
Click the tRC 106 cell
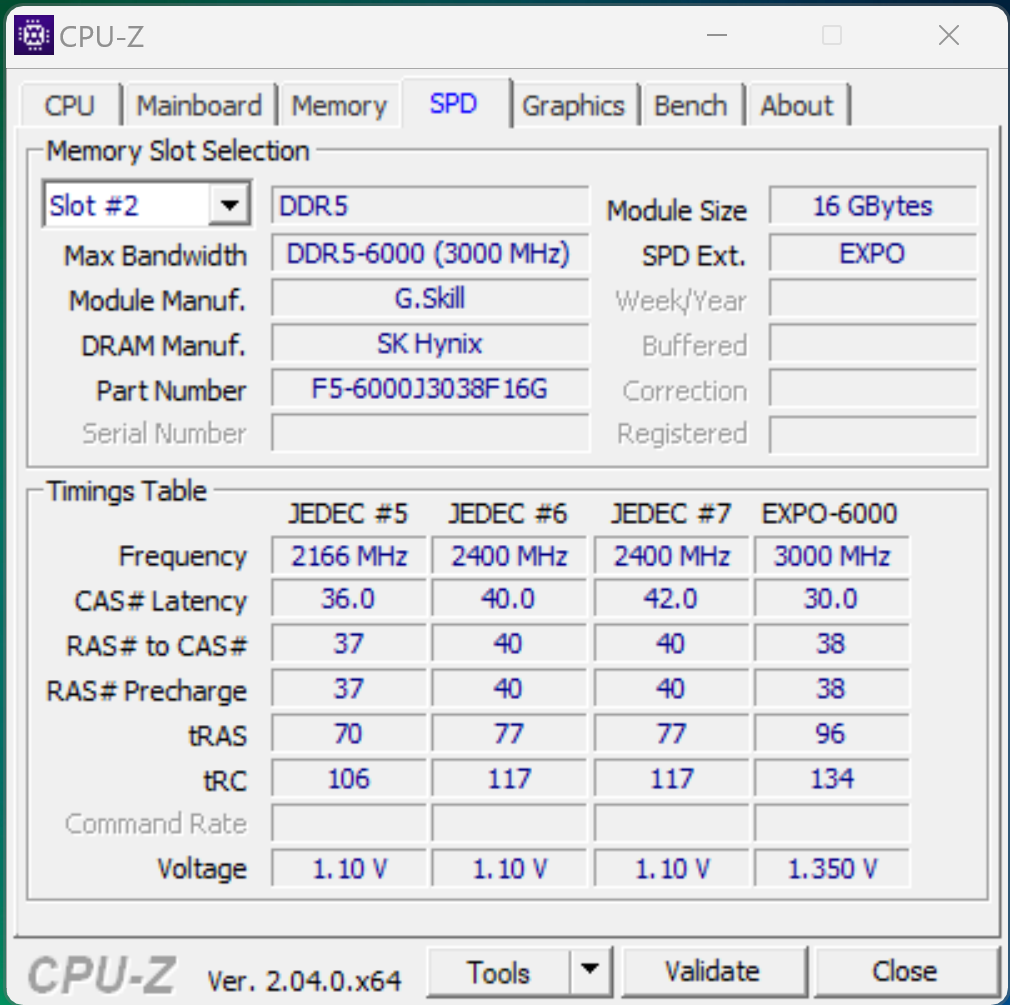point(348,779)
